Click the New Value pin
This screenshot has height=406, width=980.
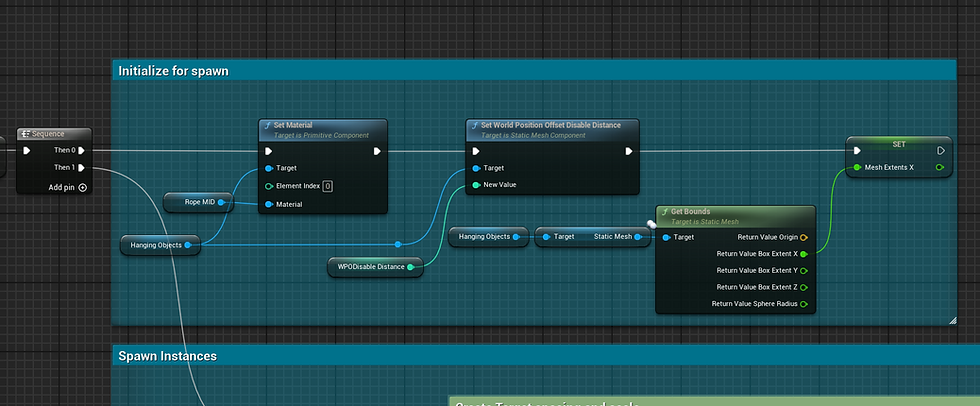(x=476, y=185)
